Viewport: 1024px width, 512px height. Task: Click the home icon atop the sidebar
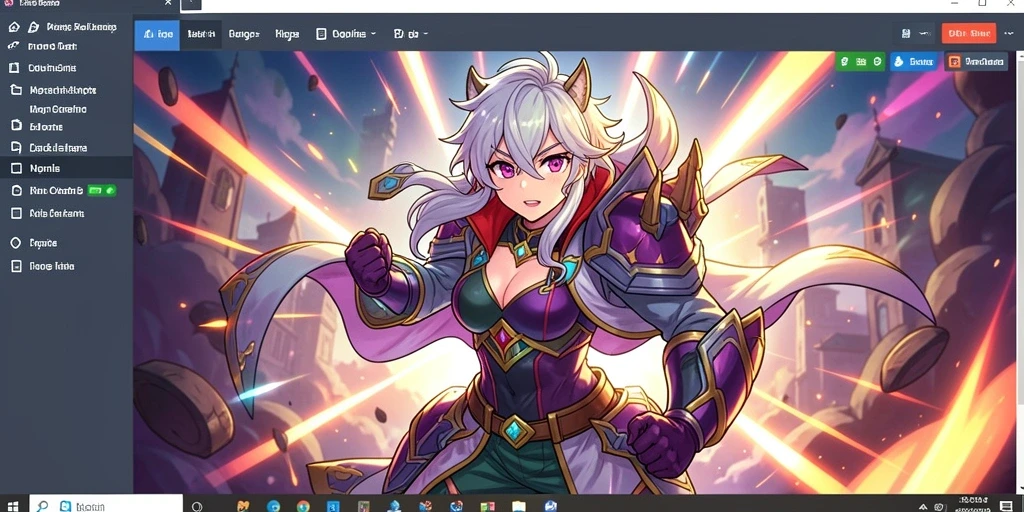(14, 27)
